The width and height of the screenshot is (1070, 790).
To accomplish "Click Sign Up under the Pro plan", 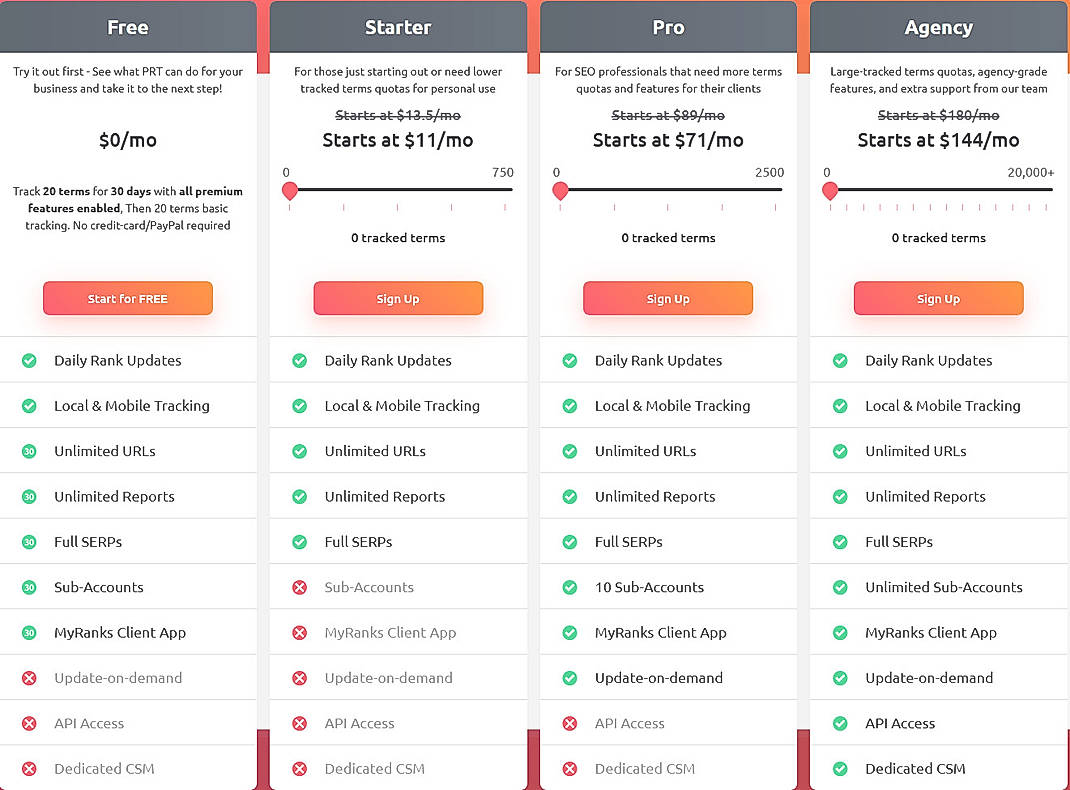I will (x=668, y=298).
